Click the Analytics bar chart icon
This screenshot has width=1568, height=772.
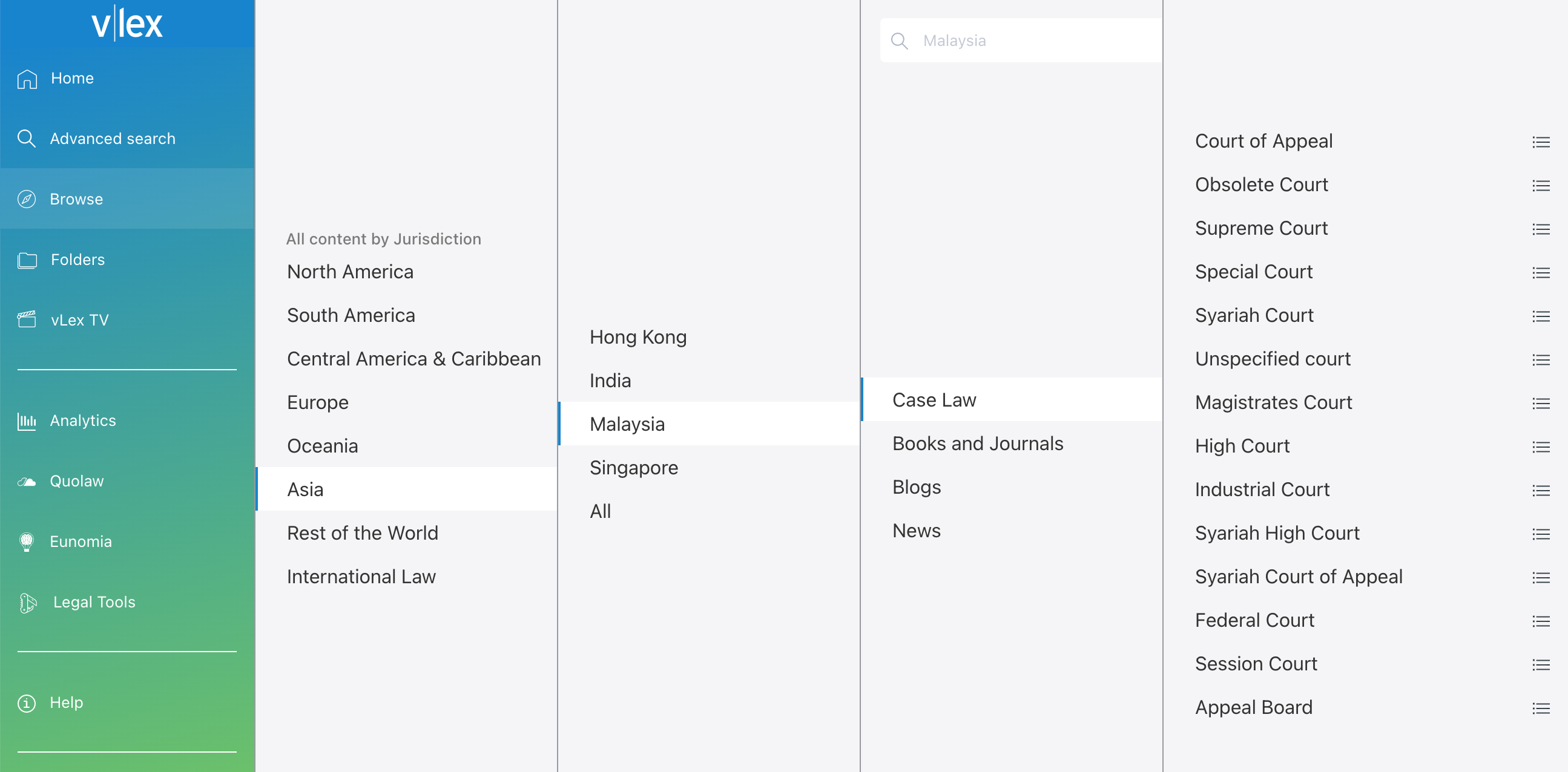26,420
